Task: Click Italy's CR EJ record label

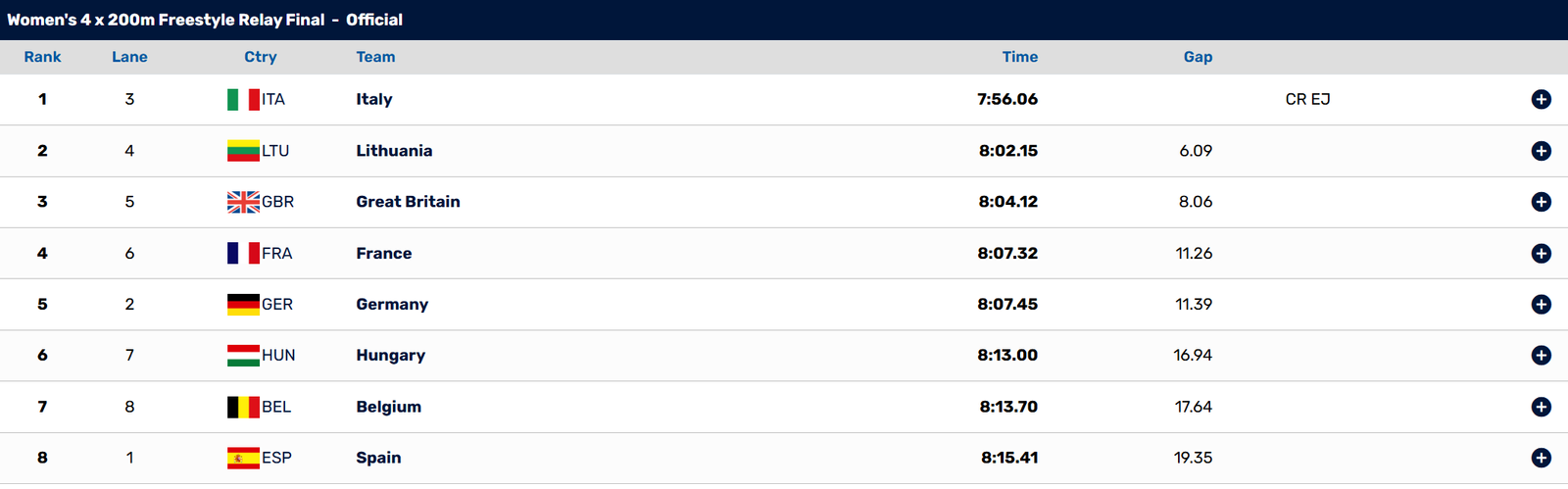Action: click(x=1307, y=99)
